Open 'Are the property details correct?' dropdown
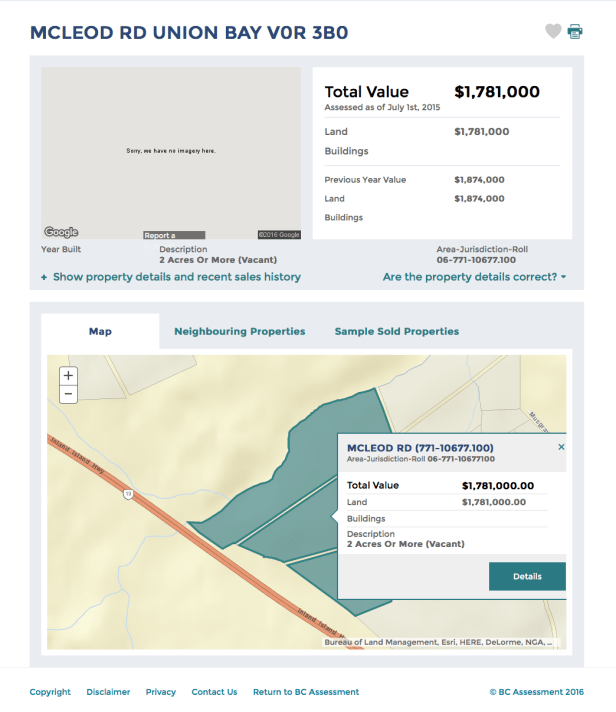The width and height of the screenshot is (616, 712). pyautogui.click(x=474, y=277)
